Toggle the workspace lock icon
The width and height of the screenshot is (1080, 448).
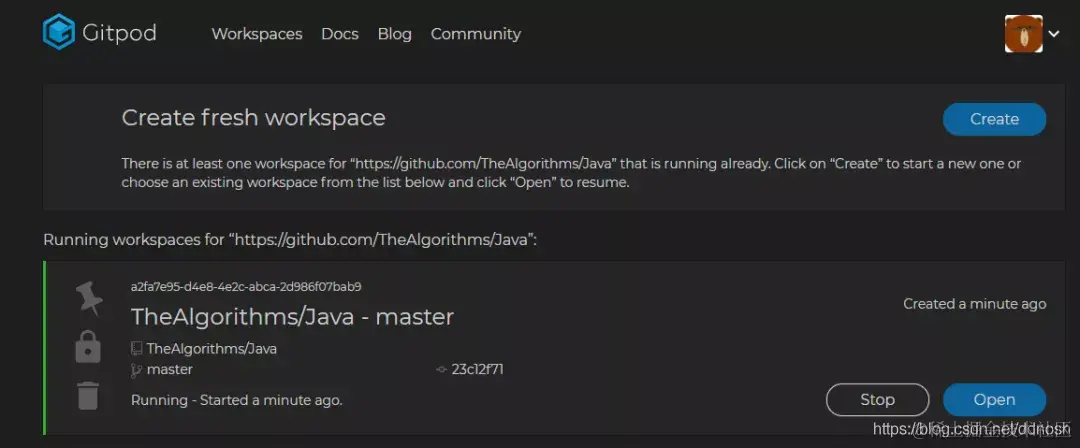(88, 347)
